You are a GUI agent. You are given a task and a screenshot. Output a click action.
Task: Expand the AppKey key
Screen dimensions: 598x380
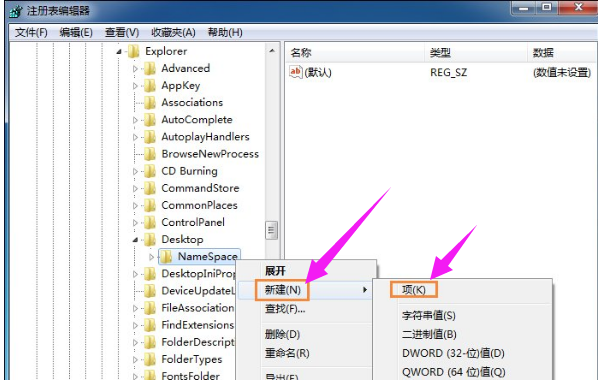[135, 86]
